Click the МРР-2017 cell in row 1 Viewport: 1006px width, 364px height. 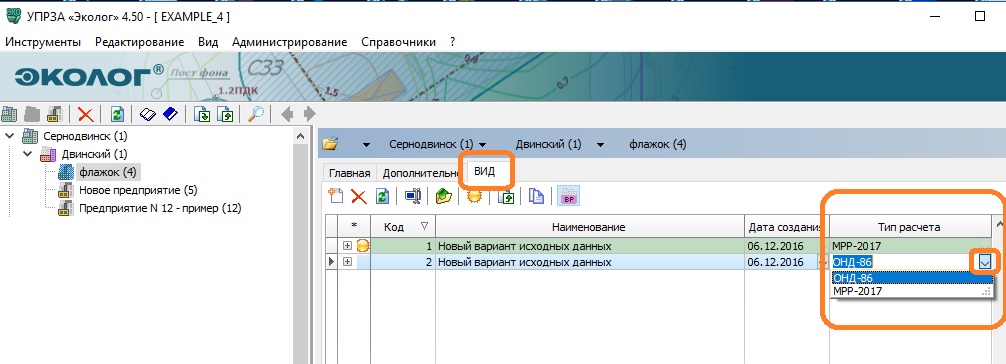[x=911, y=246]
